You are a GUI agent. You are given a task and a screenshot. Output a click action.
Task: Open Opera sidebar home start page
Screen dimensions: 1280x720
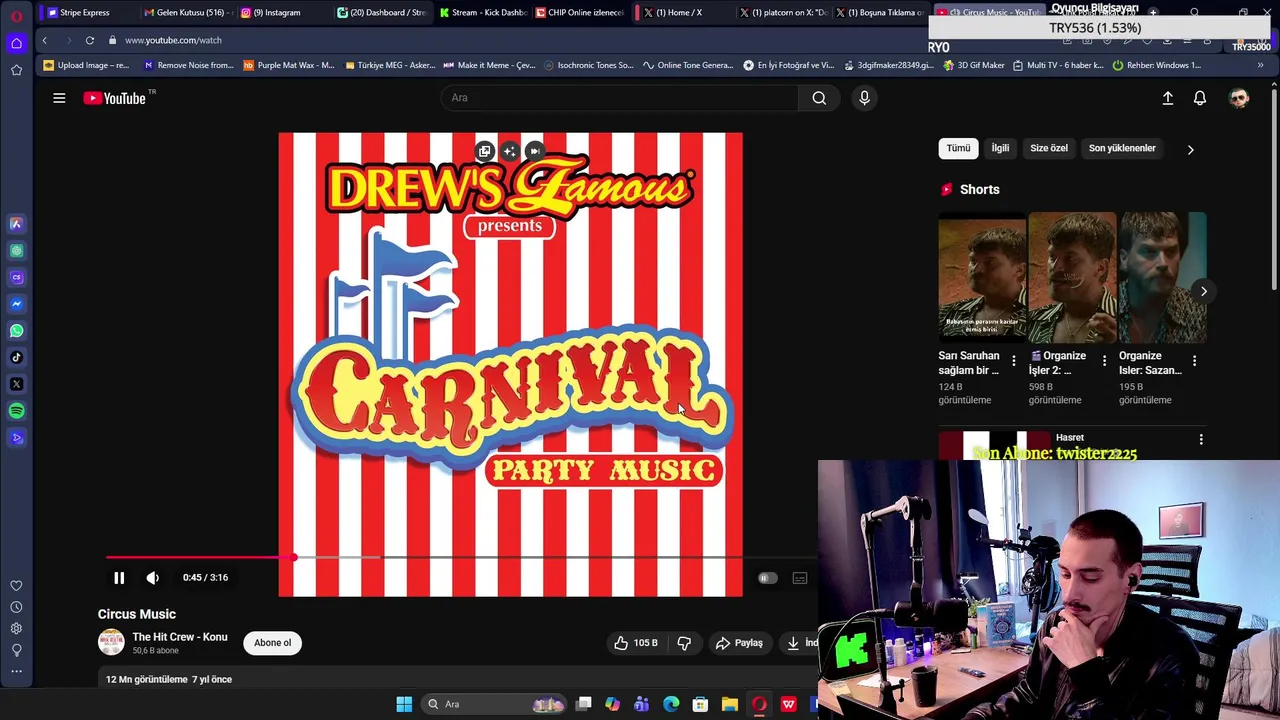(x=16, y=43)
